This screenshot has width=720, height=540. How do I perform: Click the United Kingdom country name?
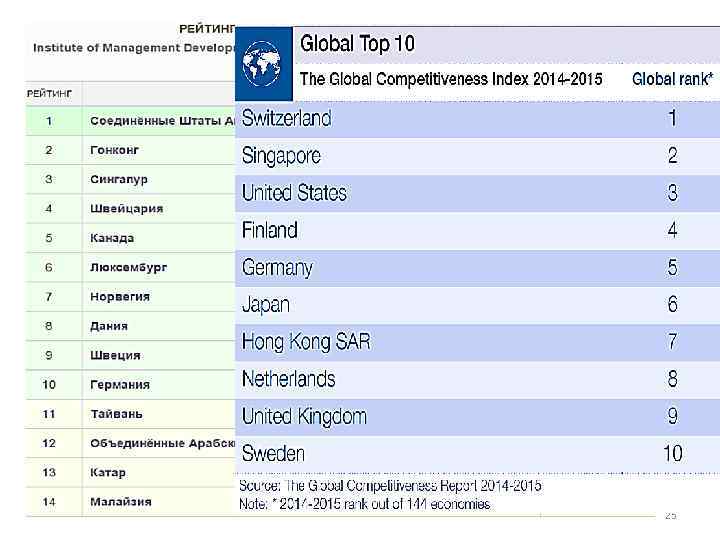304,416
